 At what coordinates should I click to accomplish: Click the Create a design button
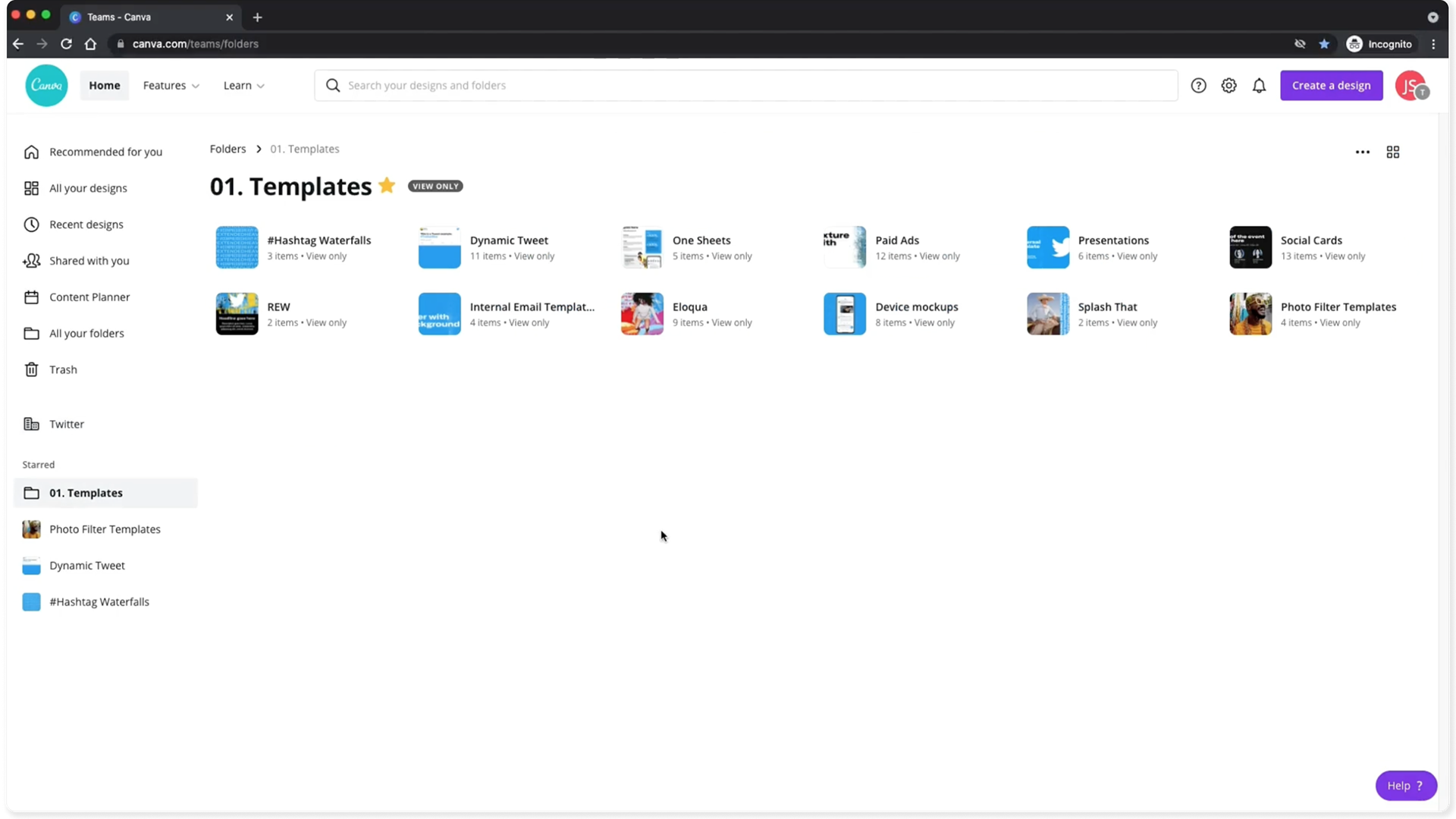tap(1331, 86)
